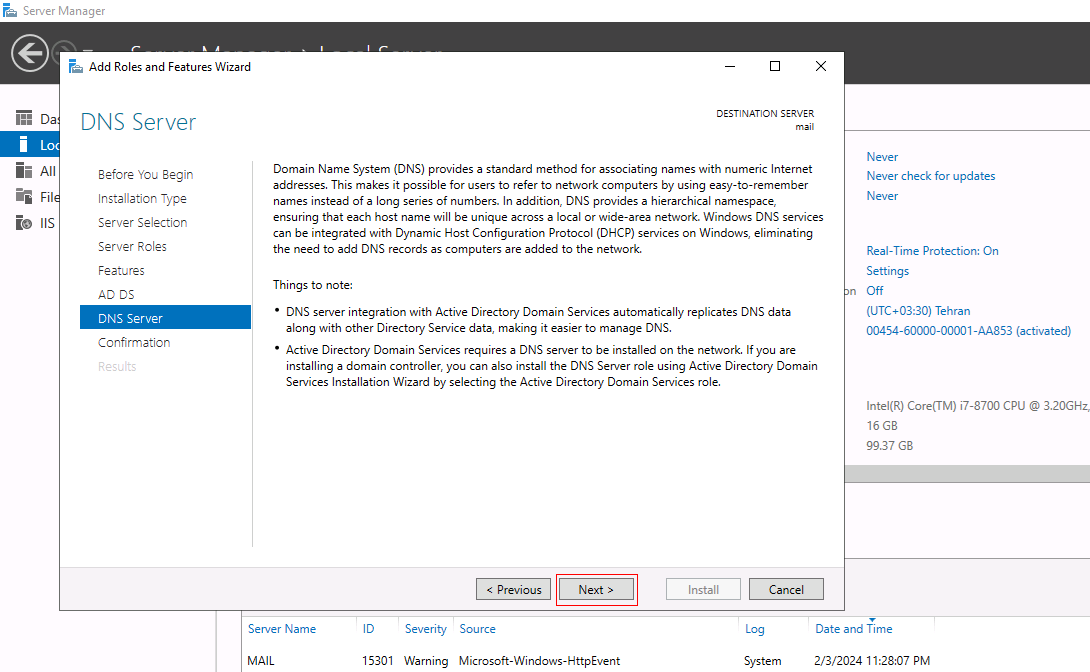Jump to the Server Selection step

pyautogui.click(x=143, y=222)
